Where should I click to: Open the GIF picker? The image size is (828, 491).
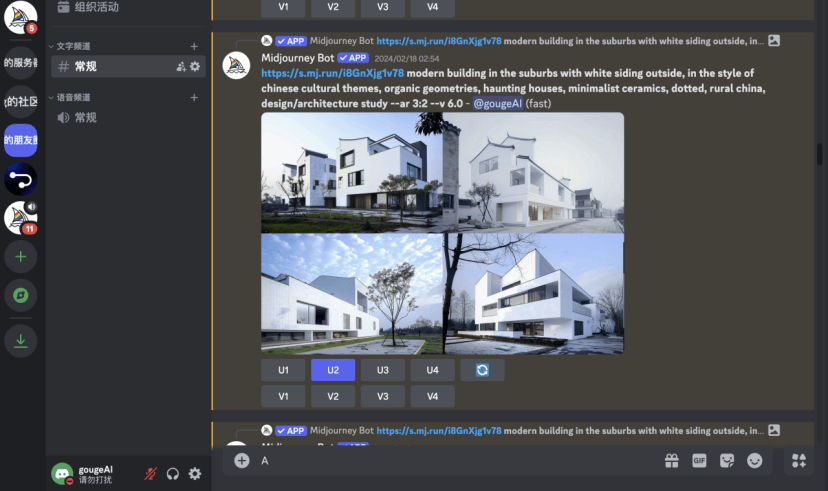699,460
